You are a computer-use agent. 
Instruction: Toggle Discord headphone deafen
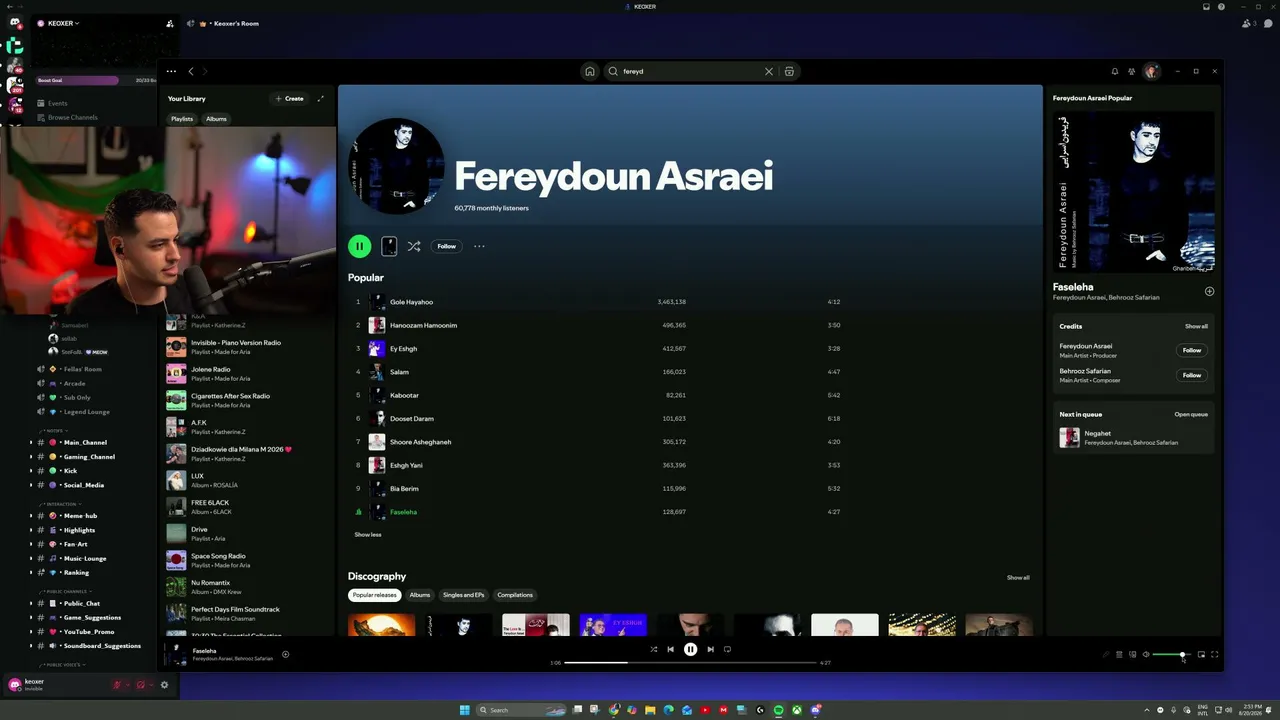(140, 685)
